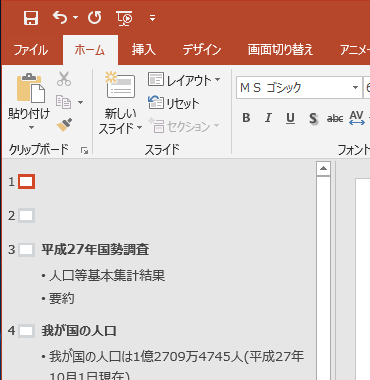Click the Copy icon
This screenshot has height=380, width=370.
pyautogui.click(x=63, y=102)
